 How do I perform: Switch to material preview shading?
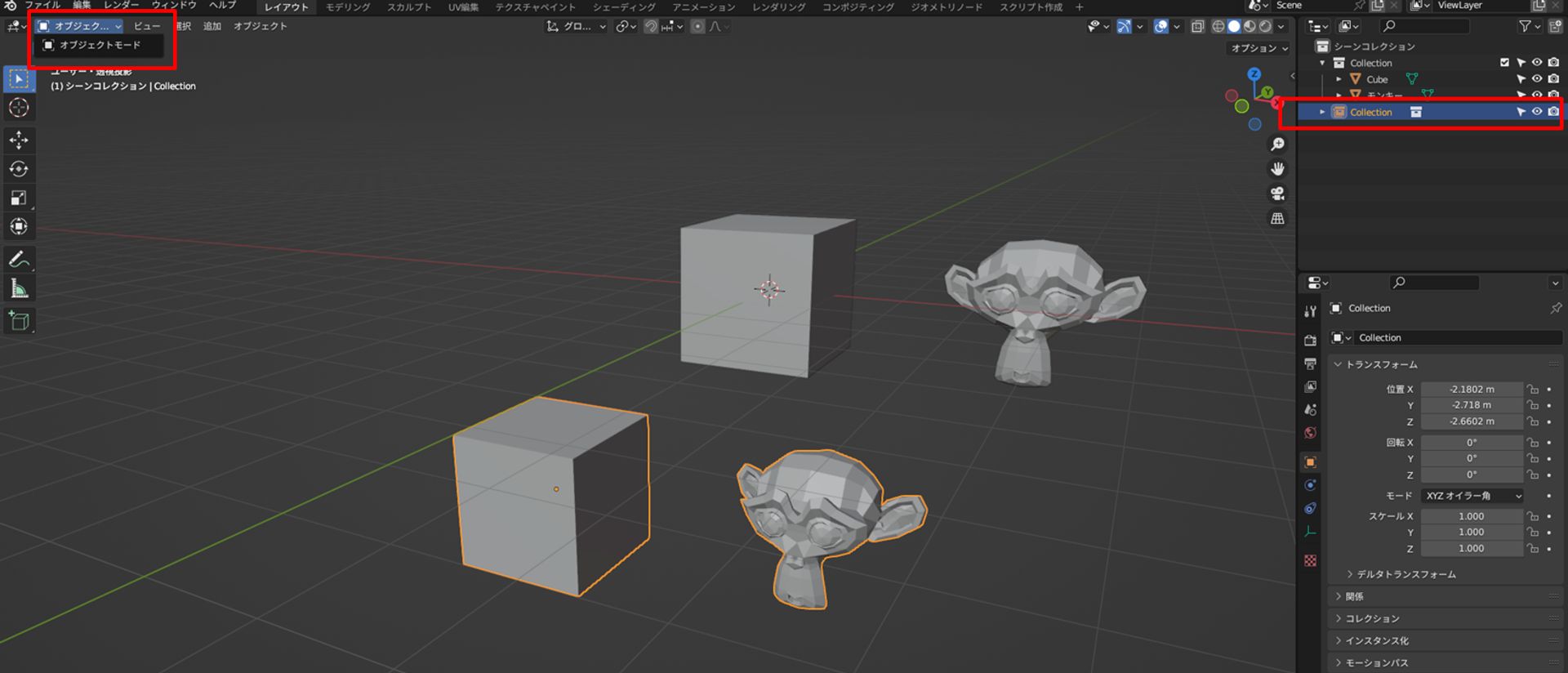[1249, 27]
